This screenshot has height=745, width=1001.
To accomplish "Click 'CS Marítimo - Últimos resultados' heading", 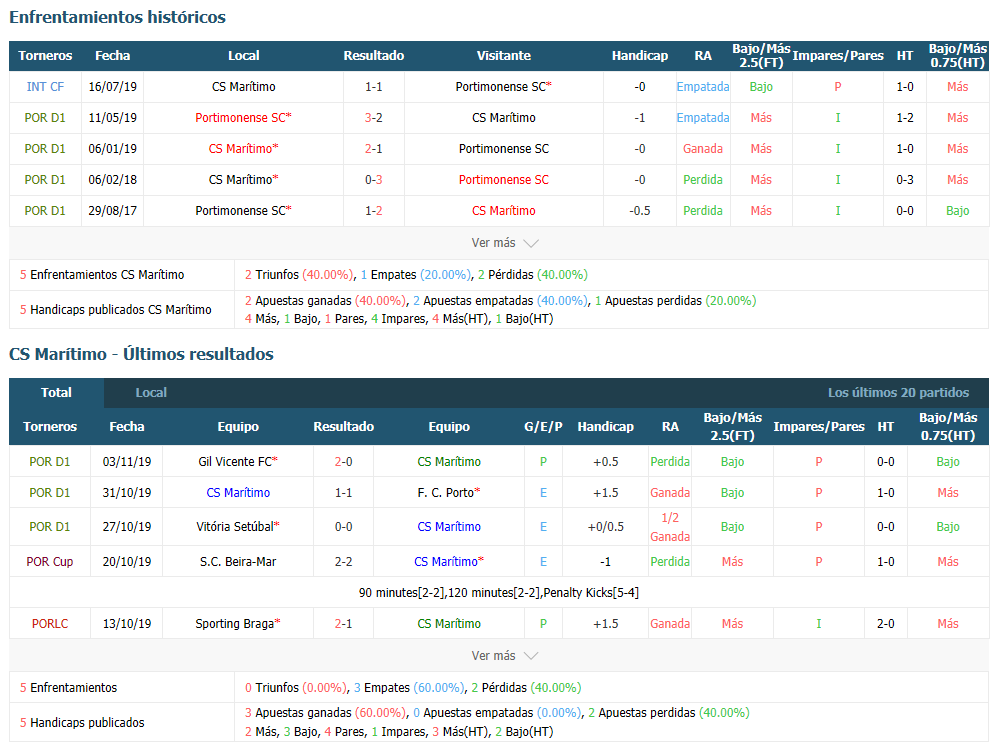I will [141, 354].
